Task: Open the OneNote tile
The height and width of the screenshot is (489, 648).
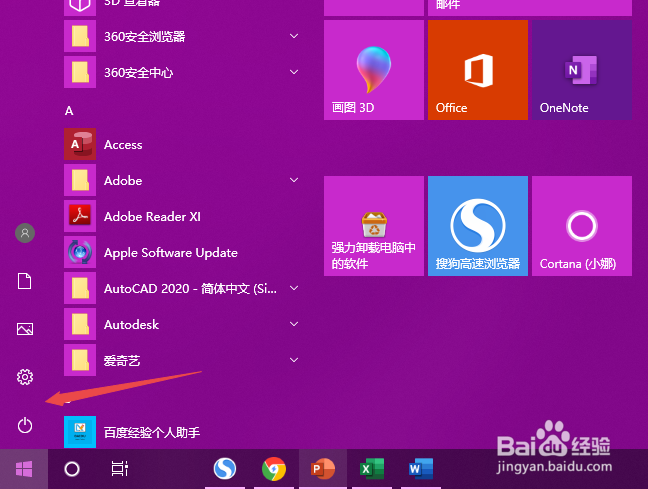Action: pos(582,70)
